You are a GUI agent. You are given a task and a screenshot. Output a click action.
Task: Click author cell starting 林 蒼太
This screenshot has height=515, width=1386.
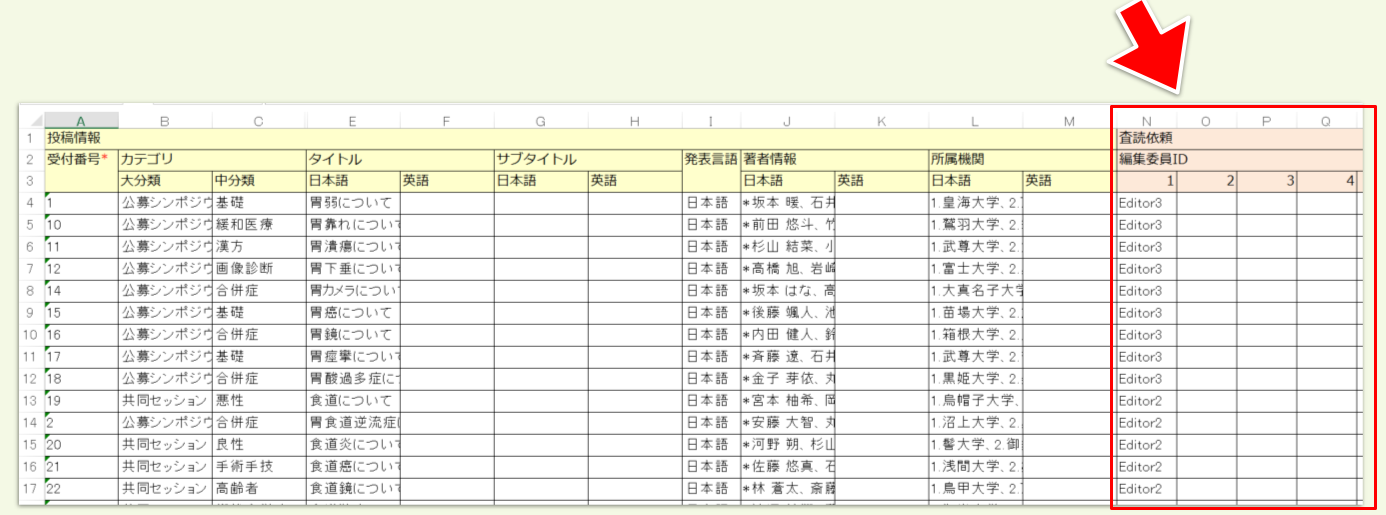pos(787,489)
